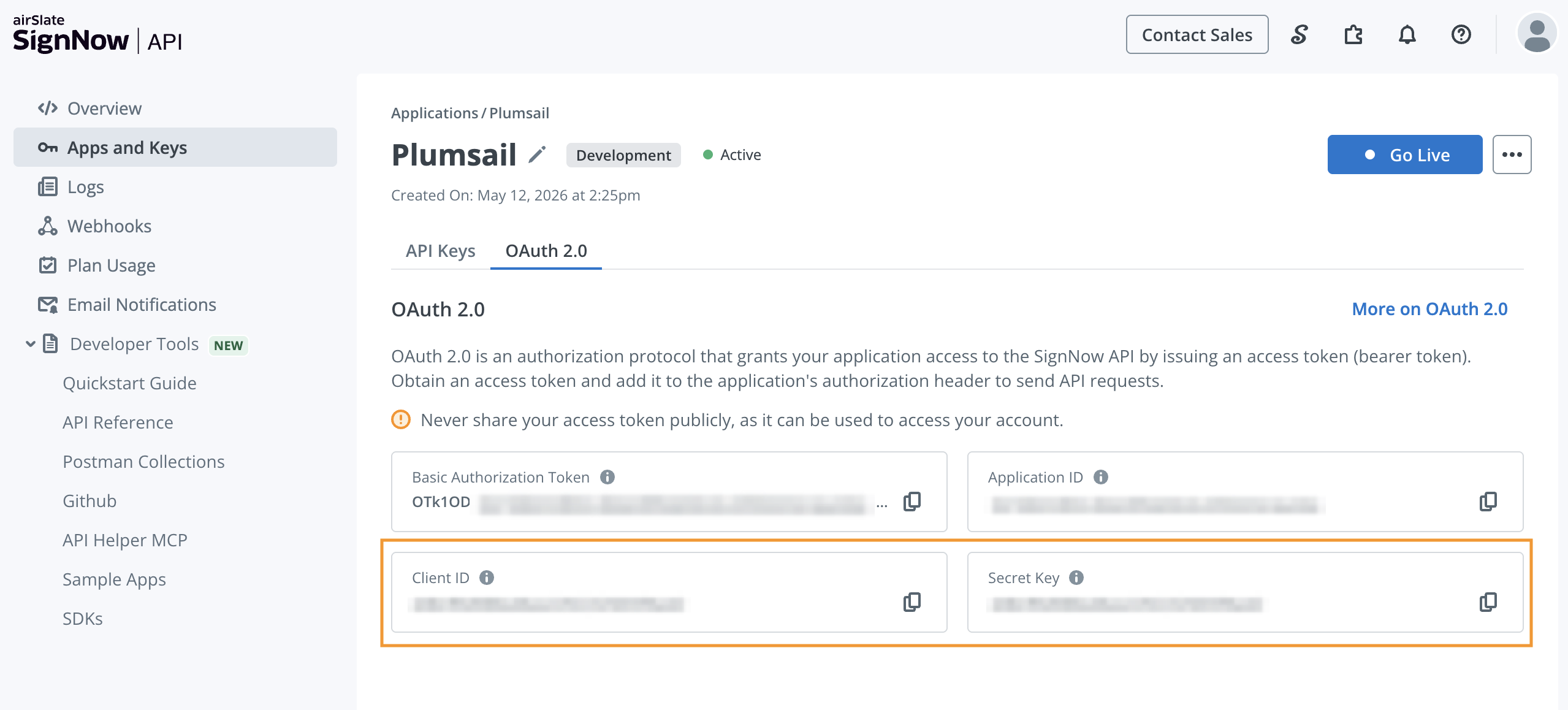Screen dimensions: 1568x710
Task: Click the Email Notifications envelope icon
Action: tap(48, 304)
